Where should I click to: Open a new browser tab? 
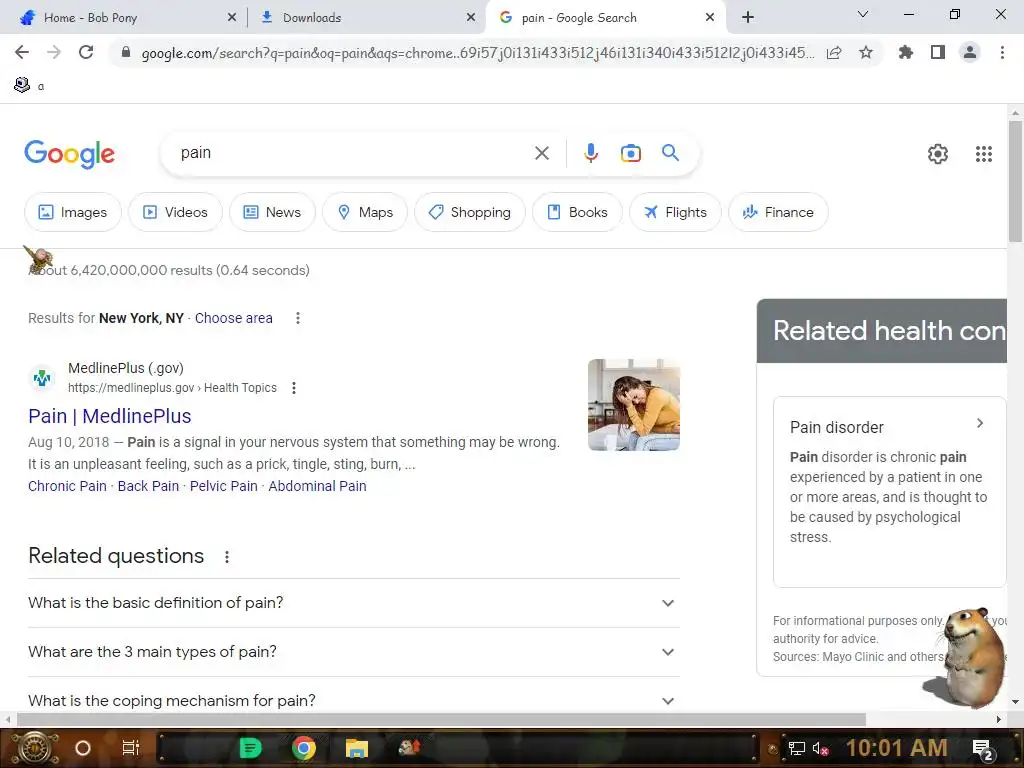pos(748,18)
